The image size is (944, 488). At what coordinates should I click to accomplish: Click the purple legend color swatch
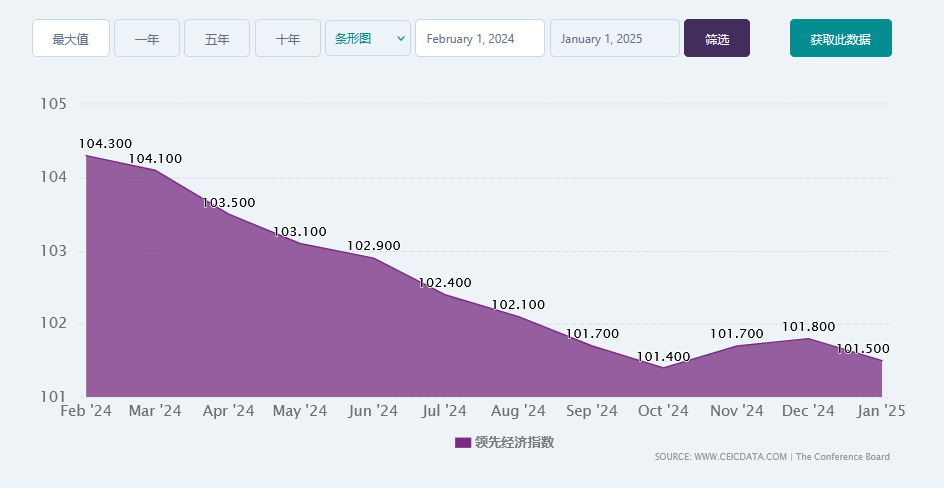463,442
